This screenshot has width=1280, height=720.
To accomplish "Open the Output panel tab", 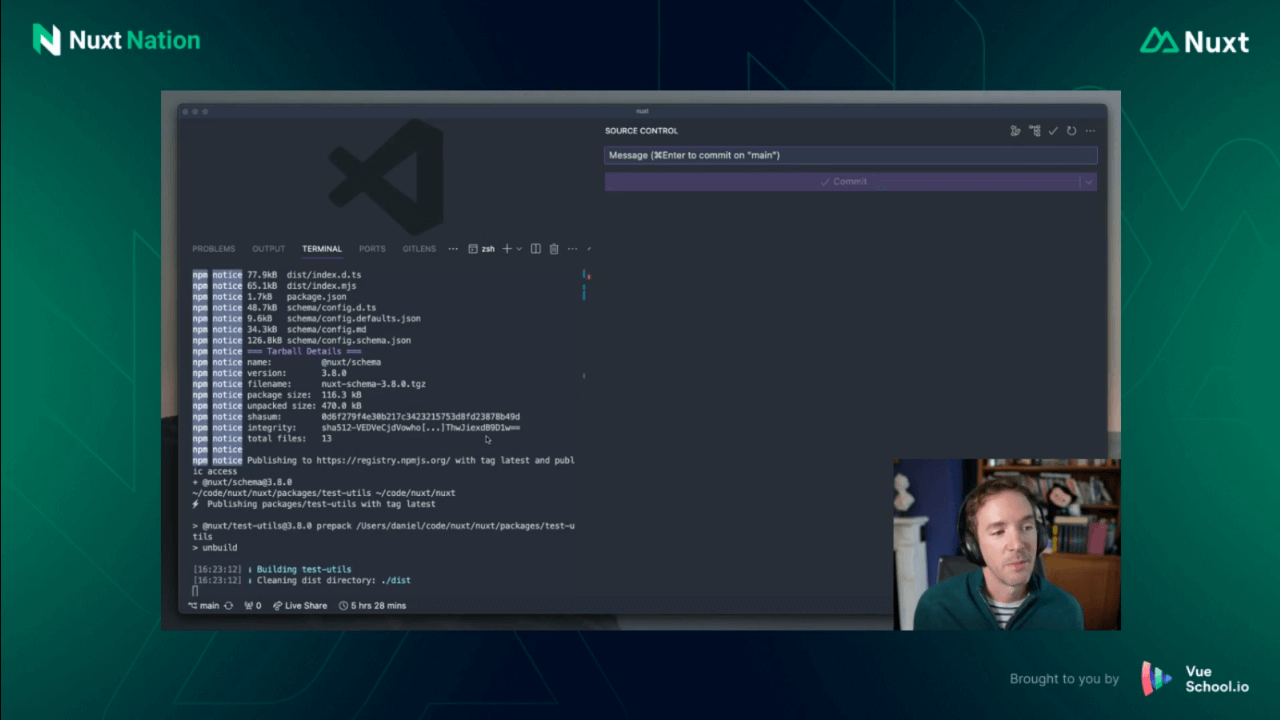I will (268, 249).
